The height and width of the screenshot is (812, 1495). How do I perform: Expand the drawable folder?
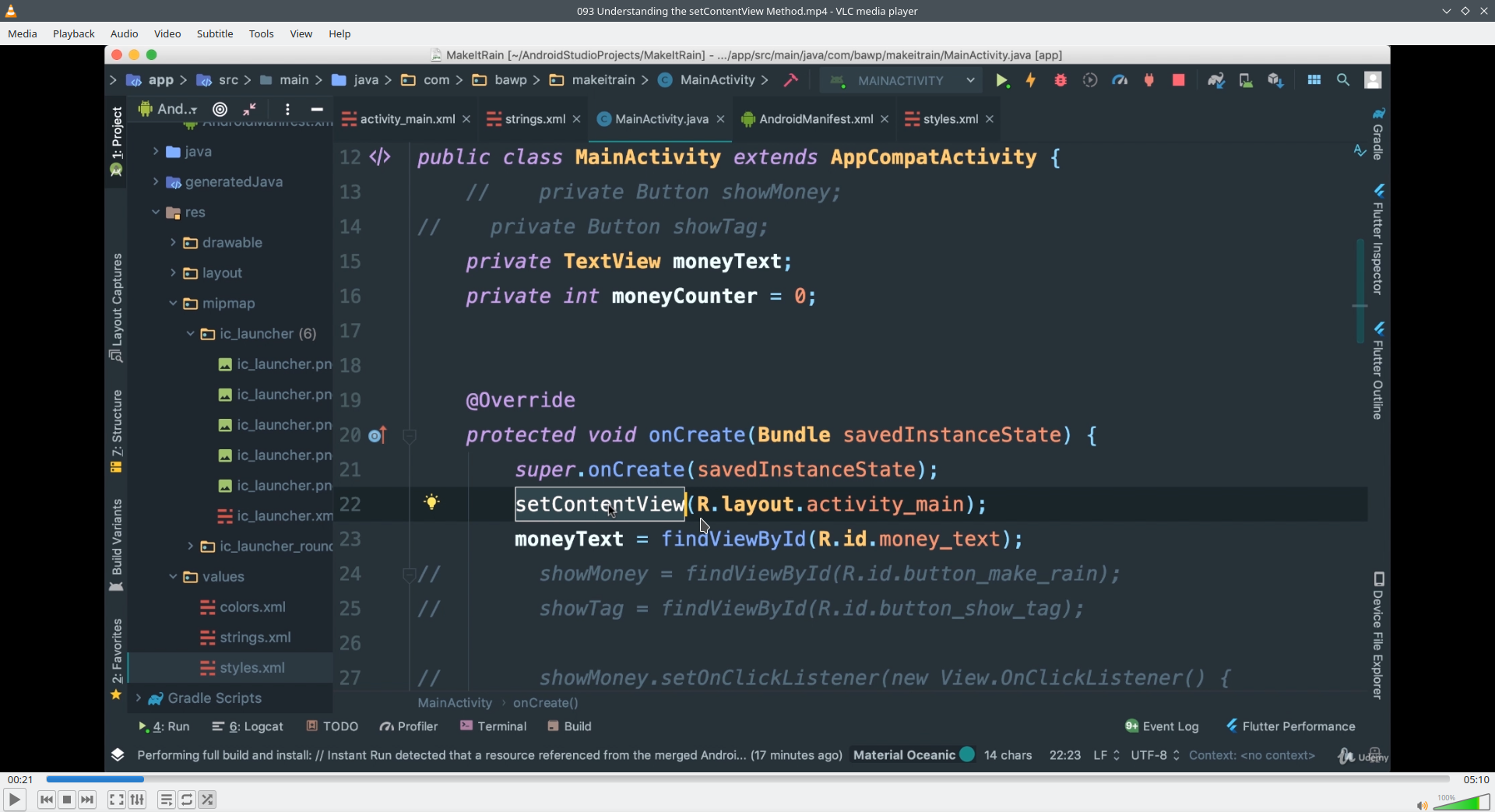point(173,242)
